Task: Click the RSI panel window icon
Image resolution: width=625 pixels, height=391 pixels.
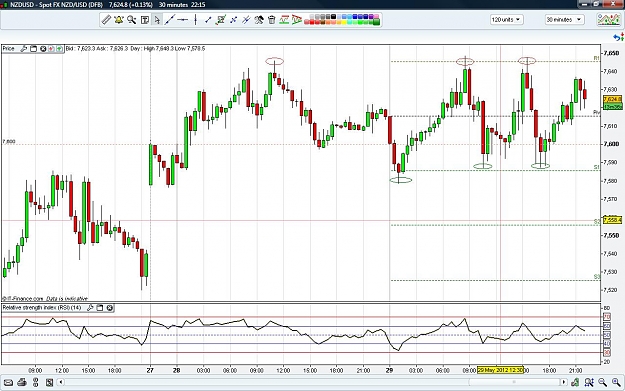Action: click(100, 307)
